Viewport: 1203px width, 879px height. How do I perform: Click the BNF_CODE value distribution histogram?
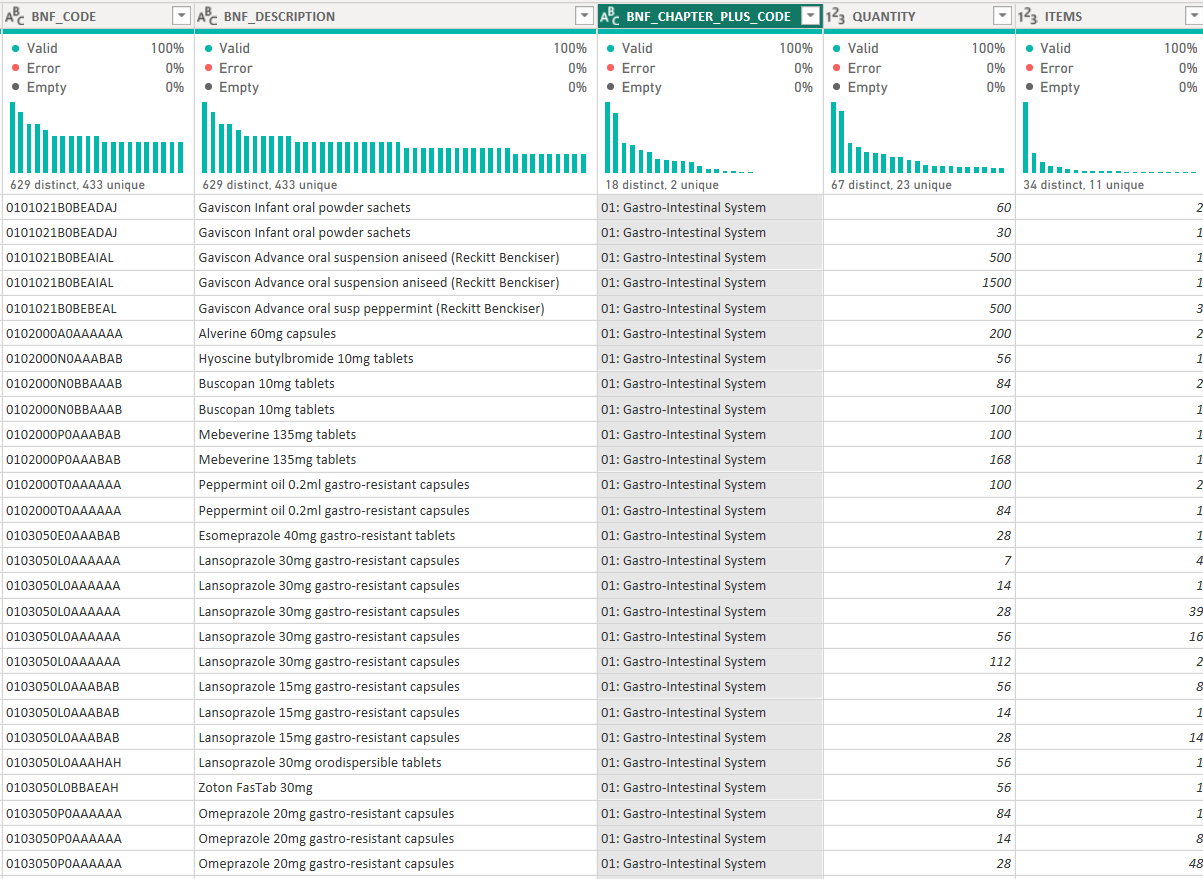point(97,139)
